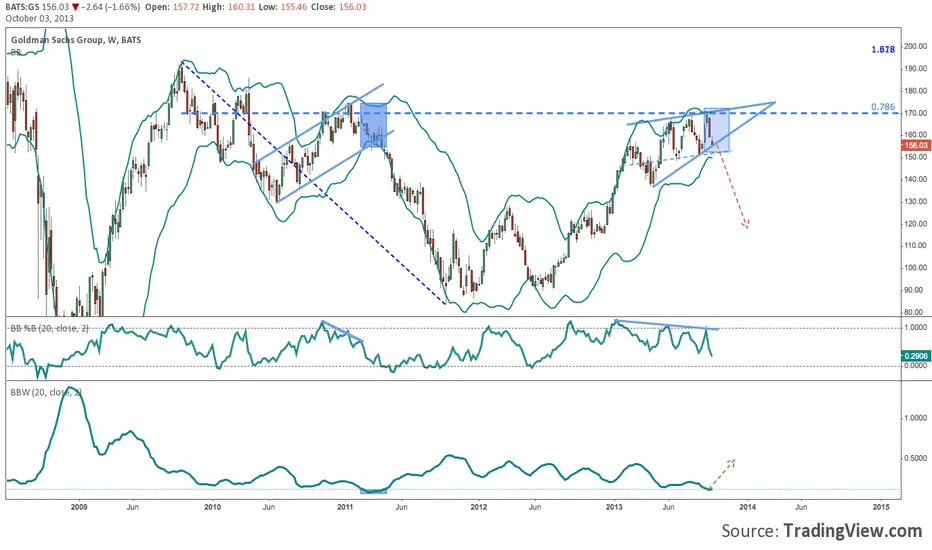
Task: Click the 2015 time axis label
Action: 880,507
